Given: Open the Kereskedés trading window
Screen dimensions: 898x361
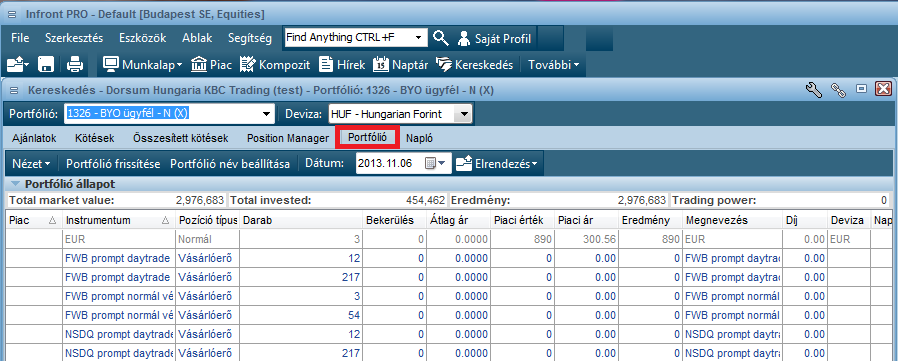Looking at the screenshot, I should (474, 65).
